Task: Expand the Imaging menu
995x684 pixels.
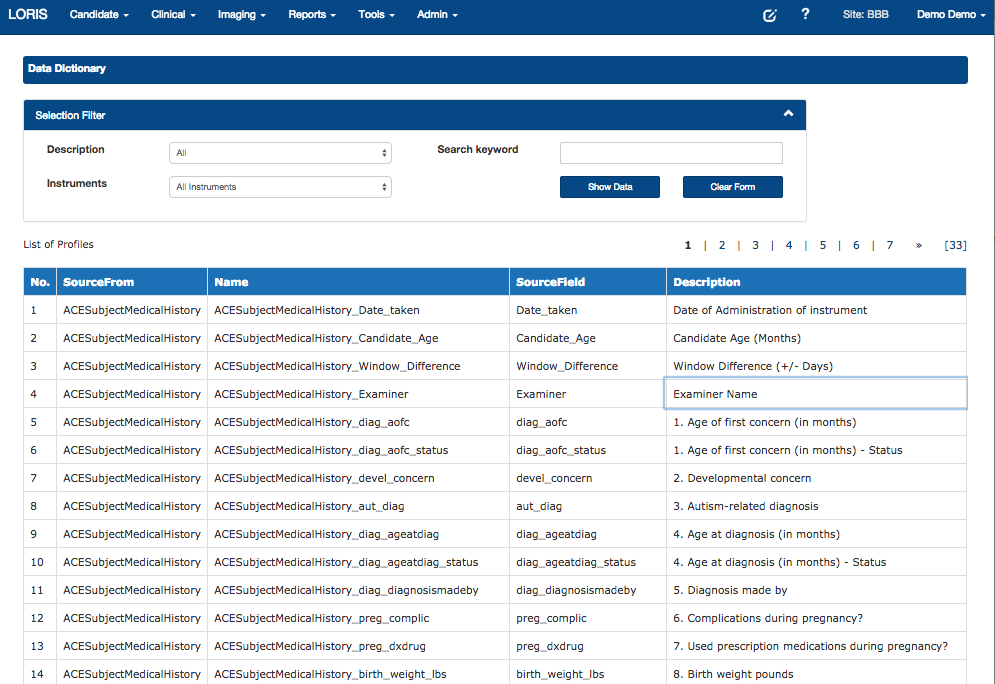Action: pyautogui.click(x=241, y=15)
